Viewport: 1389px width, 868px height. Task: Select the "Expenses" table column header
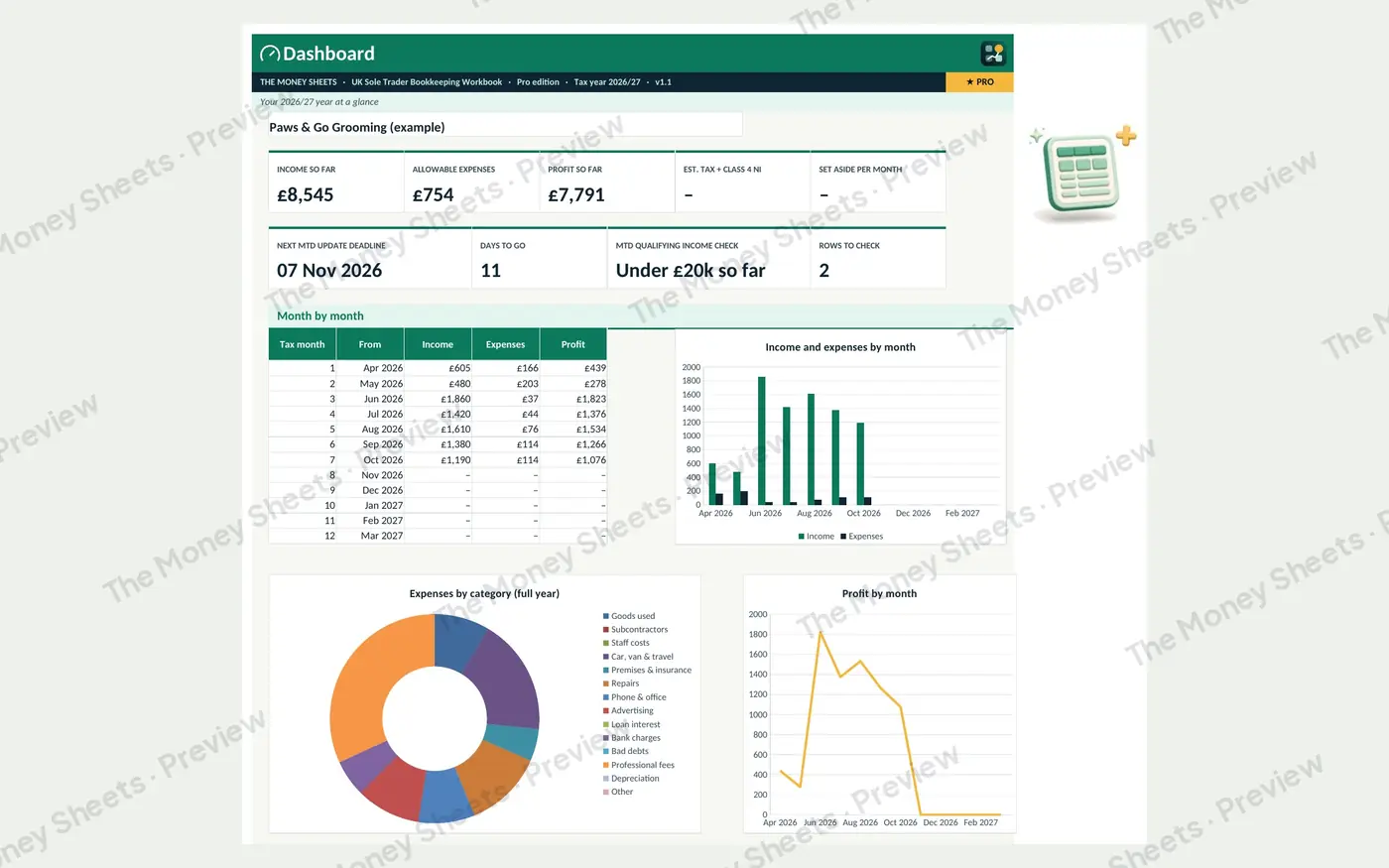coord(505,344)
